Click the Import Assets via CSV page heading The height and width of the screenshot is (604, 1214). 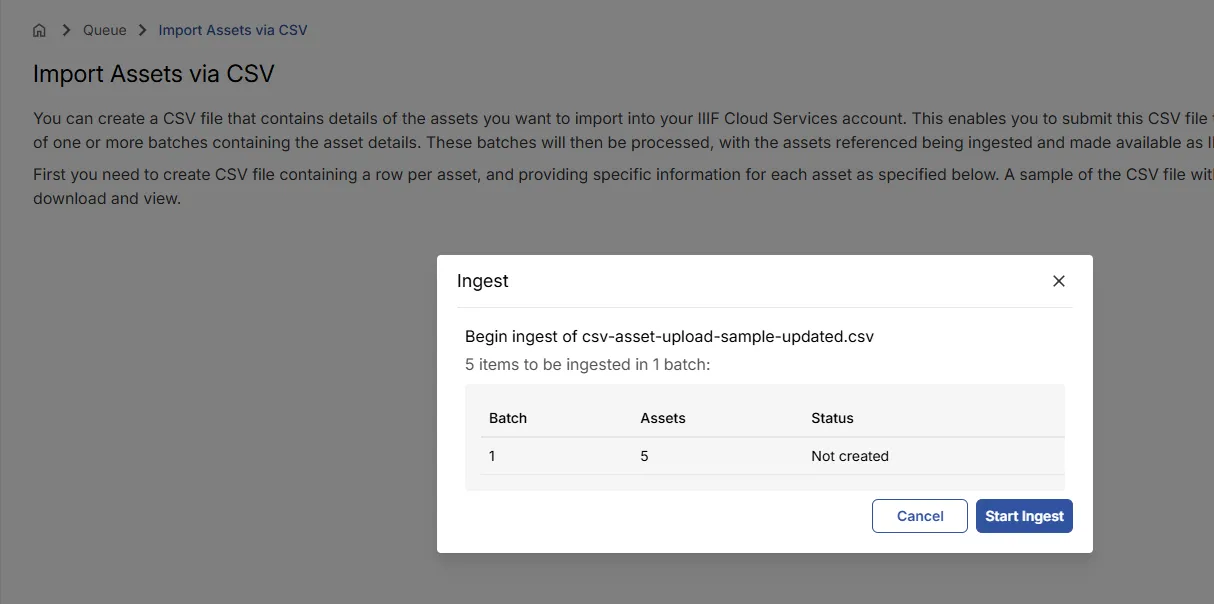click(154, 74)
